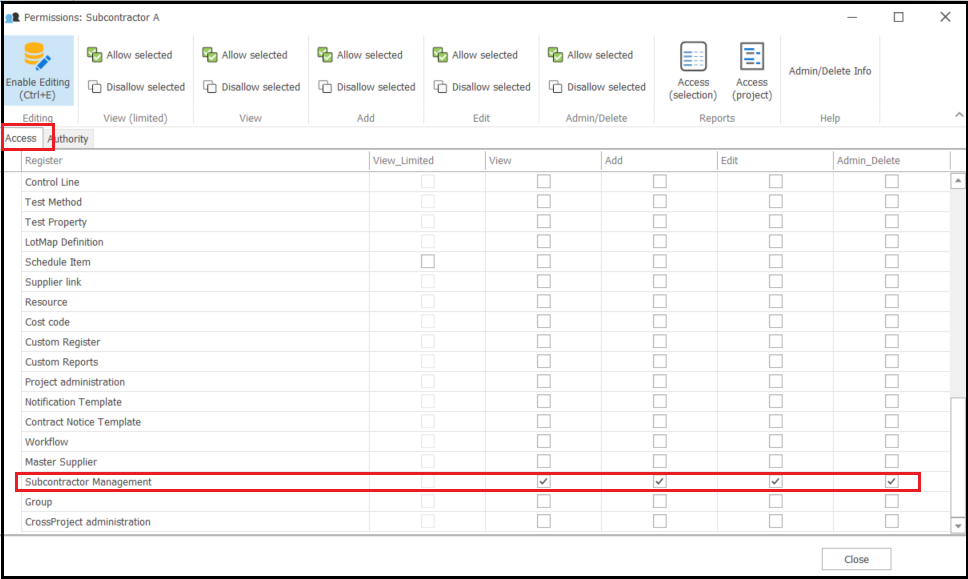Click Disallow selected in Admin/Delete group
The height and width of the screenshot is (579, 968).
point(598,87)
